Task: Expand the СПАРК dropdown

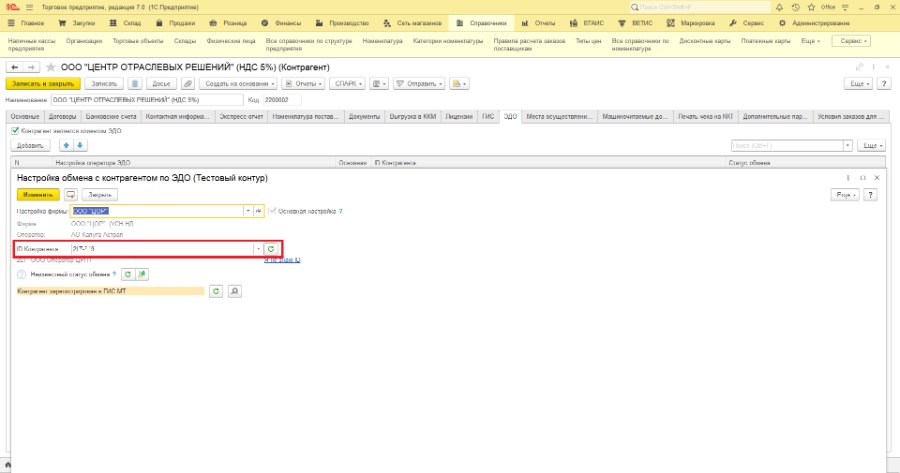Action: [x=347, y=84]
